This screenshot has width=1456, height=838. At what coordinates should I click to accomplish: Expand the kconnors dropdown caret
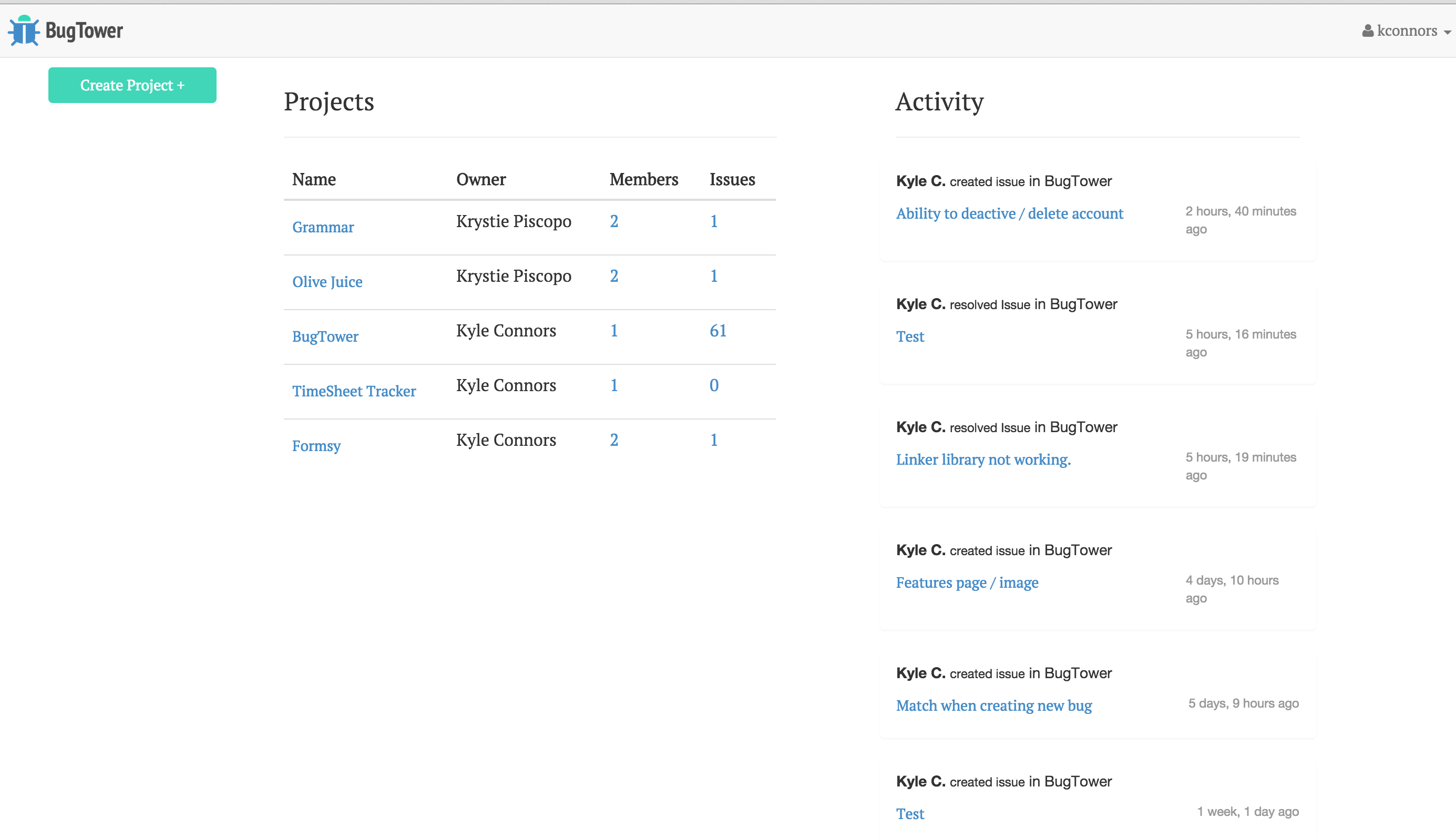pyautogui.click(x=1448, y=32)
